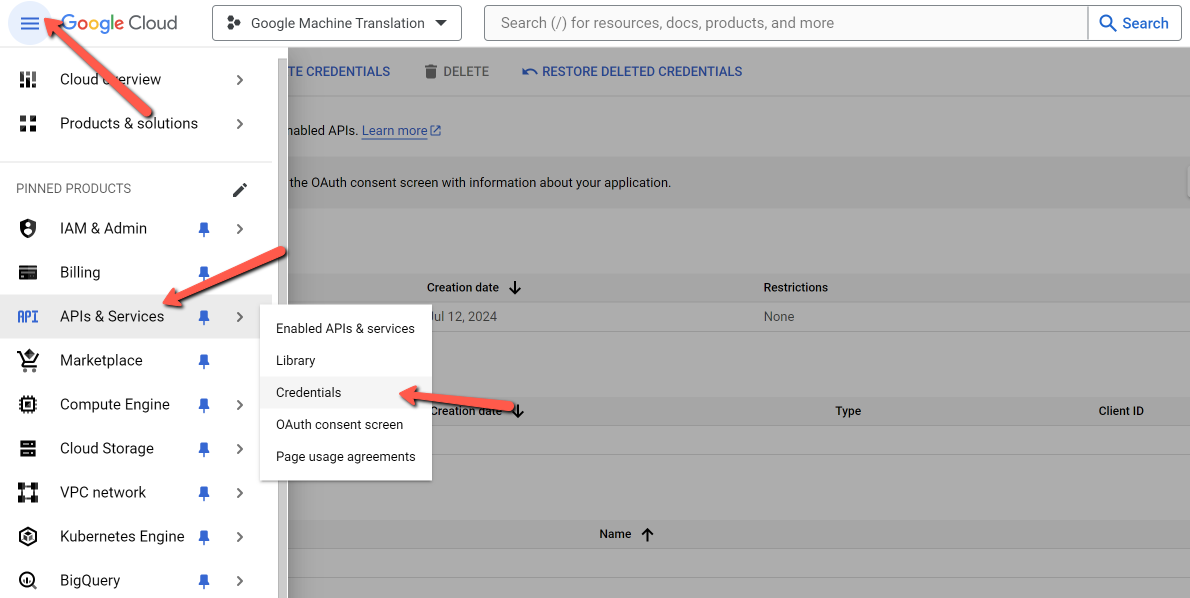Unpin VPC network
Screen dimensions: 1190x598
[203, 493]
